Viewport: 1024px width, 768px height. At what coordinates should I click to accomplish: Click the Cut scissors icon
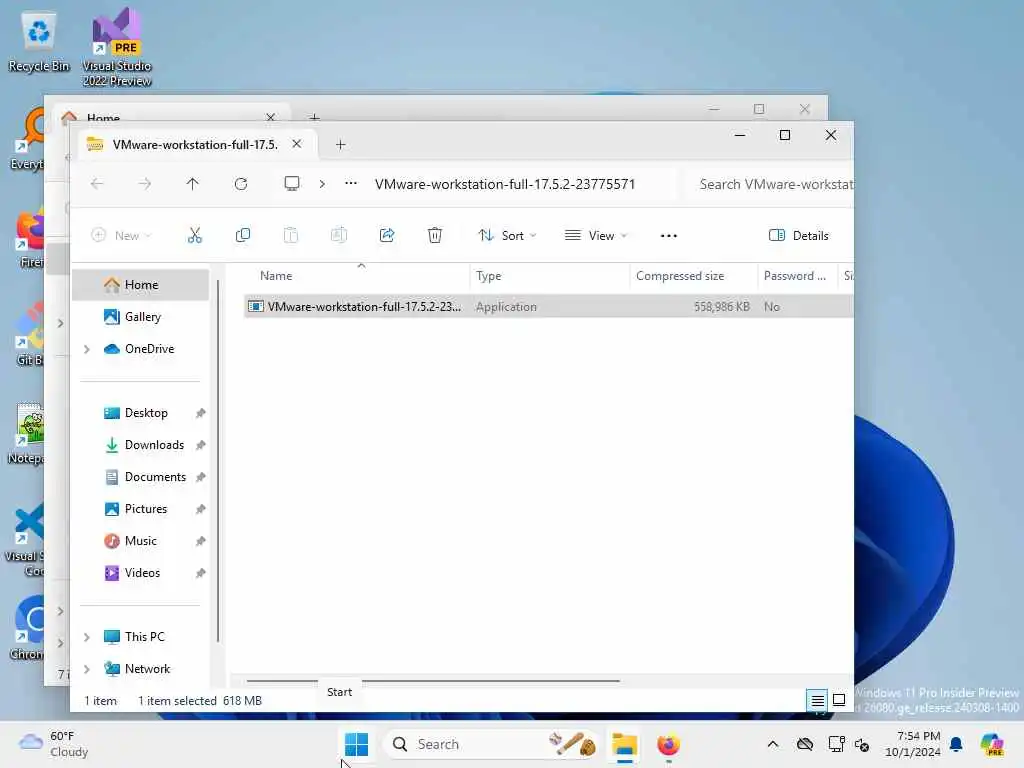(x=195, y=235)
